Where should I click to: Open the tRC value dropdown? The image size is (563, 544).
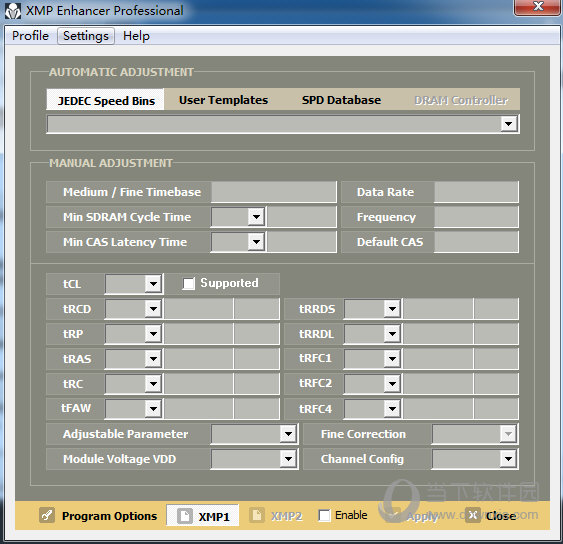tap(153, 384)
